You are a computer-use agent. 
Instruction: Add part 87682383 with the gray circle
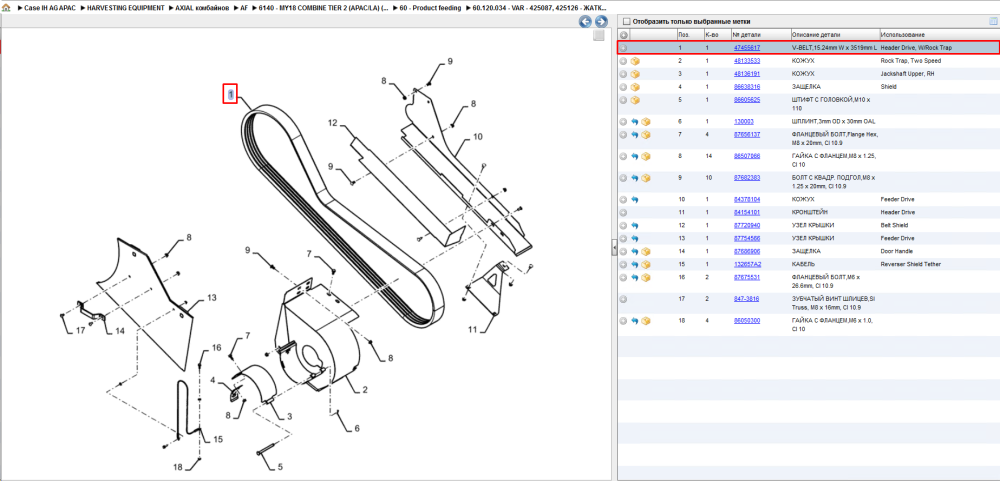[624, 177]
